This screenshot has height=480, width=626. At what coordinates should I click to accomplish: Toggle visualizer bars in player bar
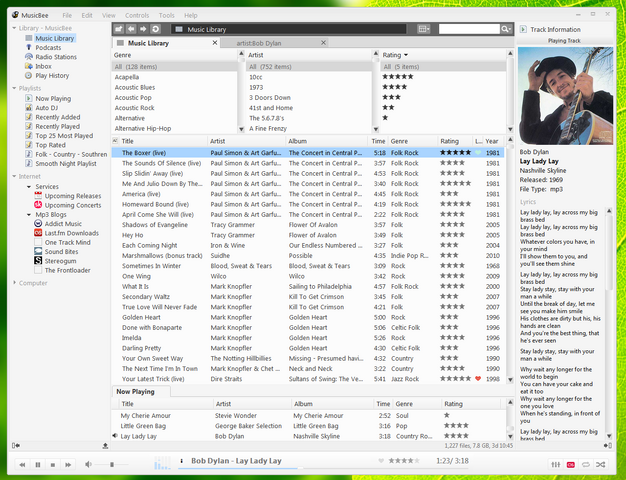[162, 463]
